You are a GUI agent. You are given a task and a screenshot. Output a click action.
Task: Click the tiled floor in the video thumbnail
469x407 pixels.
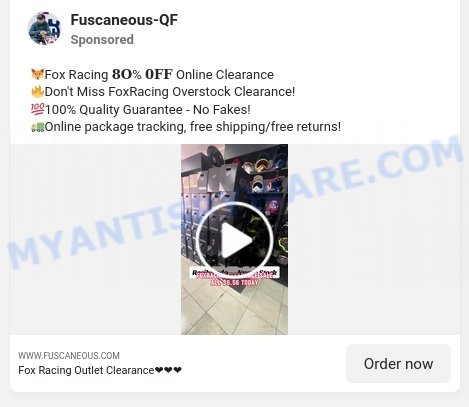tap(234, 310)
